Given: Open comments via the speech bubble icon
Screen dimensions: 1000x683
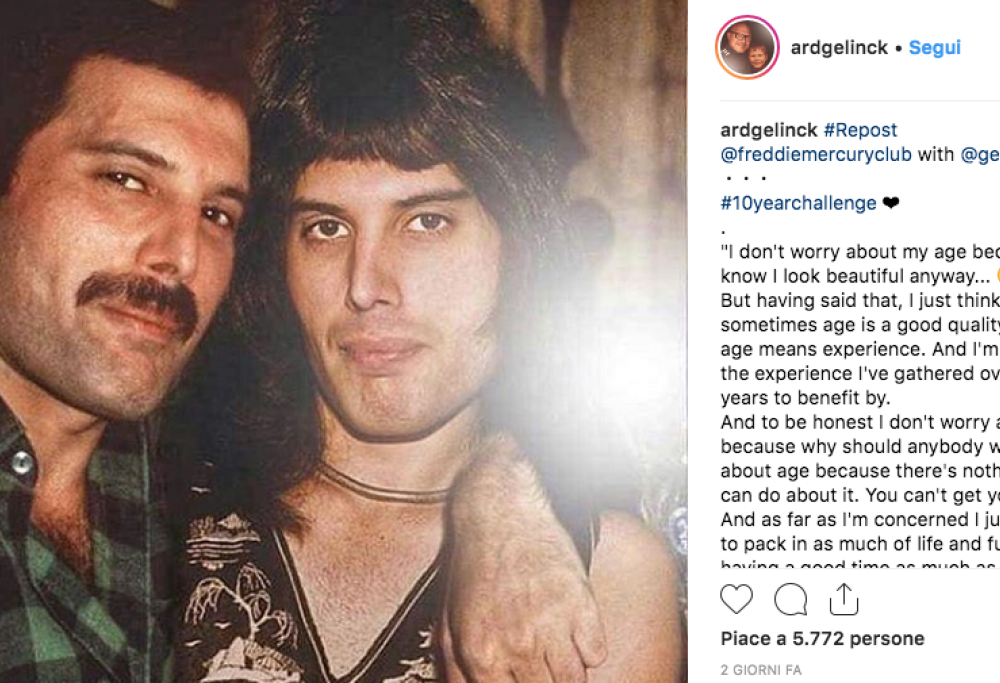Looking at the screenshot, I should (790, 599).
